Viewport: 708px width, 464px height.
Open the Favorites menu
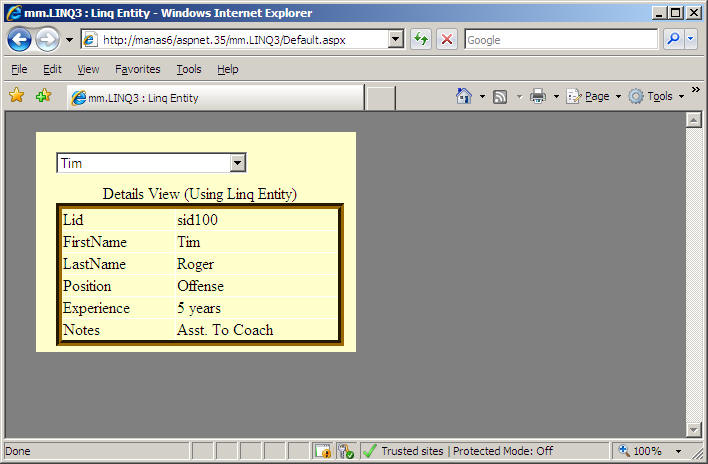138,69
